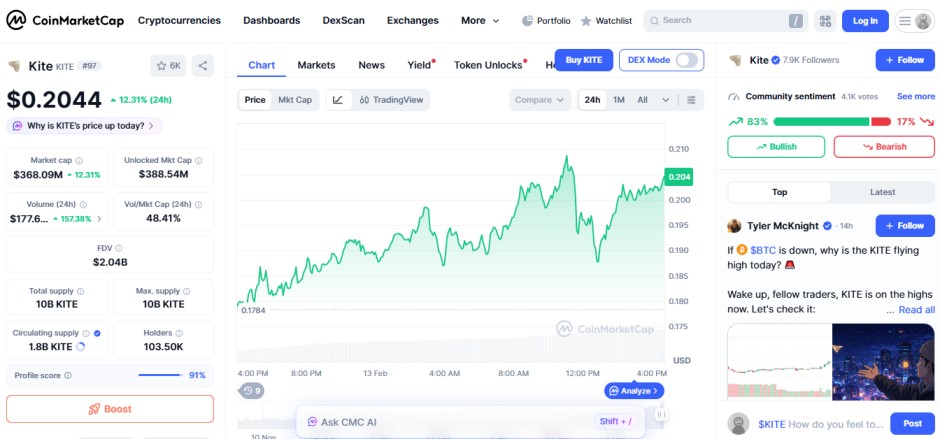
Task: Open the Ask CMC AI box
Action: click(x=471, y=422)
